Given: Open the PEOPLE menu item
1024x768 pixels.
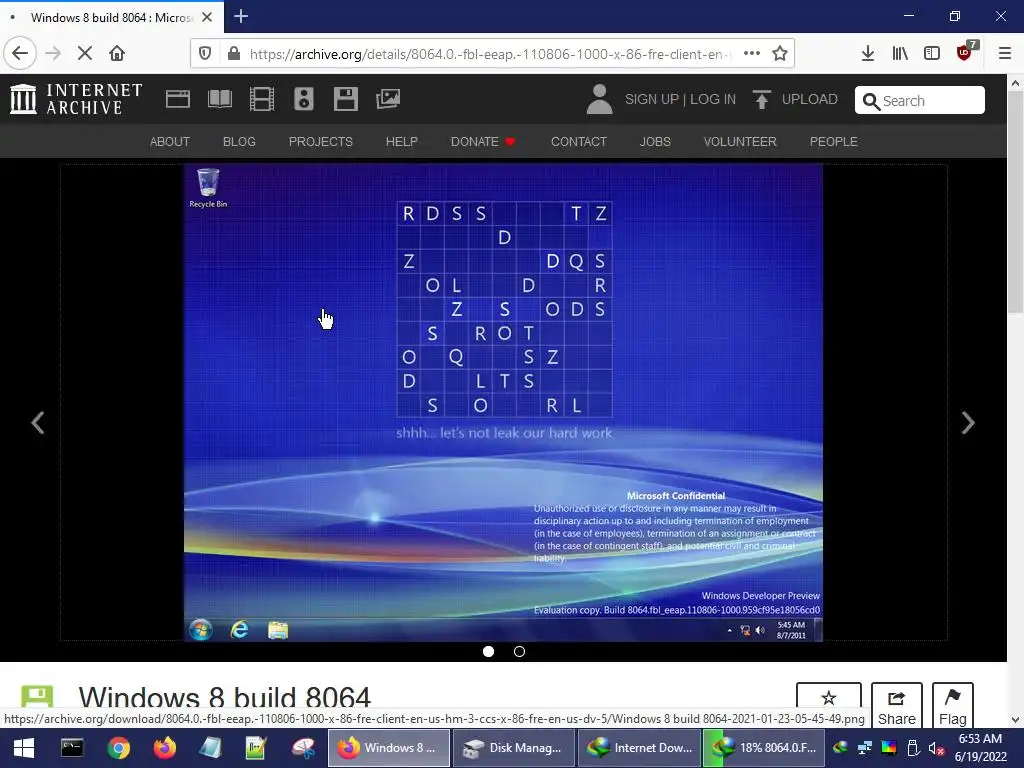Looking at the screenshot, I should point(834,142).
